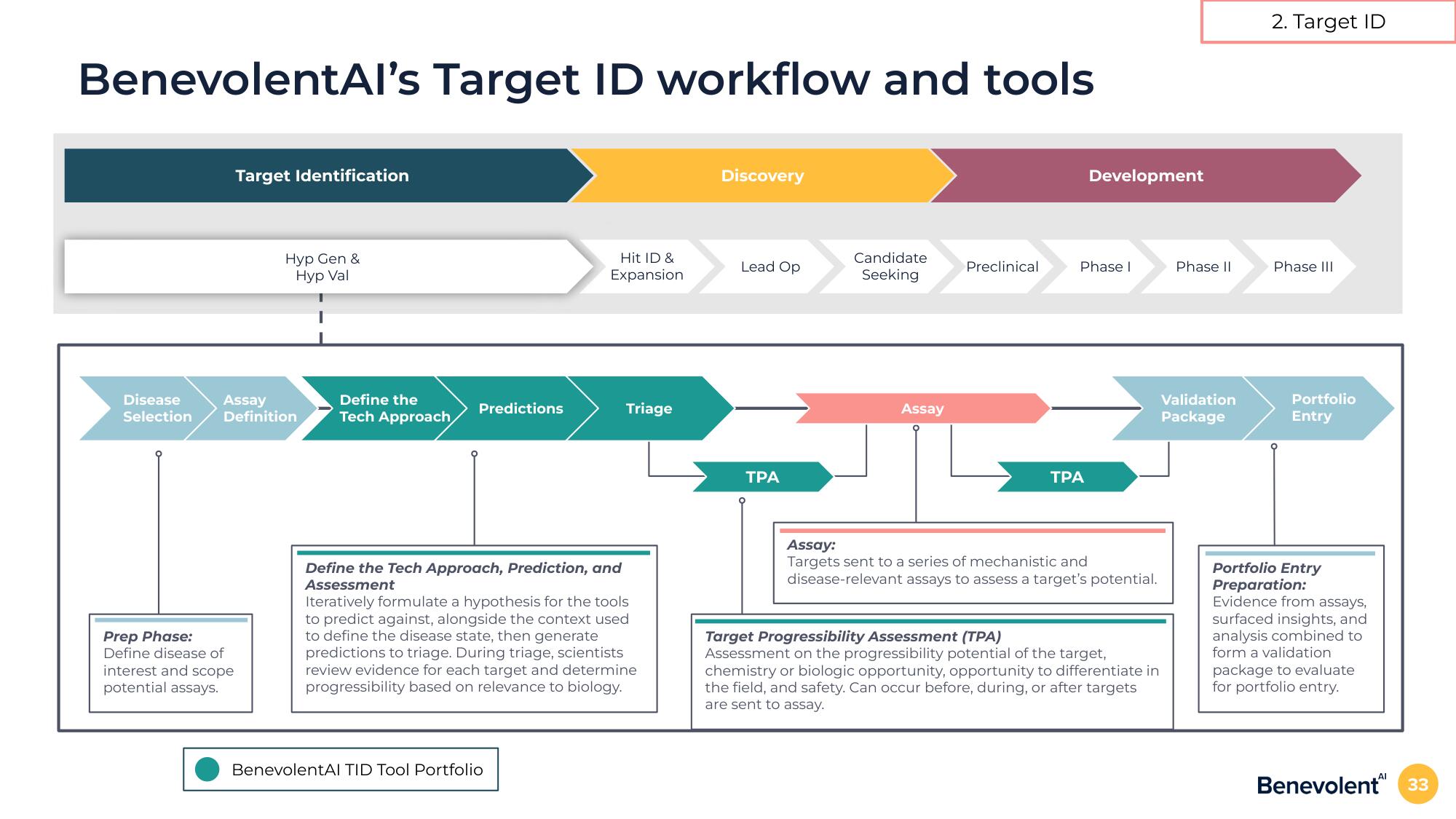Click 'BenevolentAI TID Tool Portfolio' legend label
The height and width of the screenshot is (819, 1456).
[x=357, y=769]
